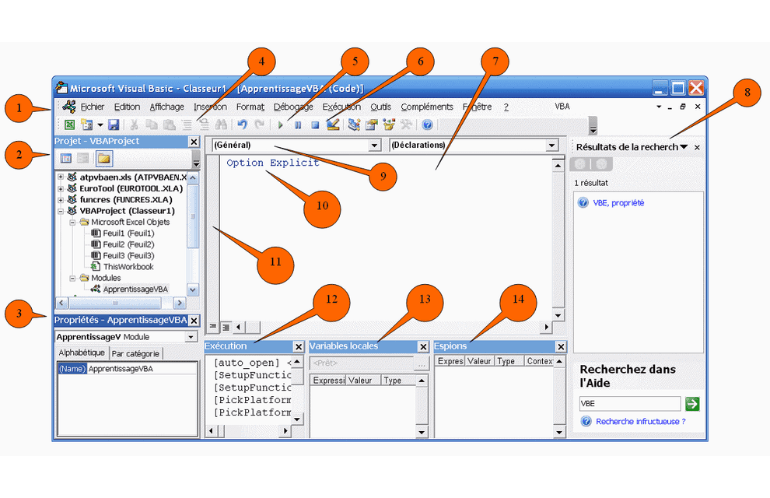Close the Variables locales window

tap(423, 347)
